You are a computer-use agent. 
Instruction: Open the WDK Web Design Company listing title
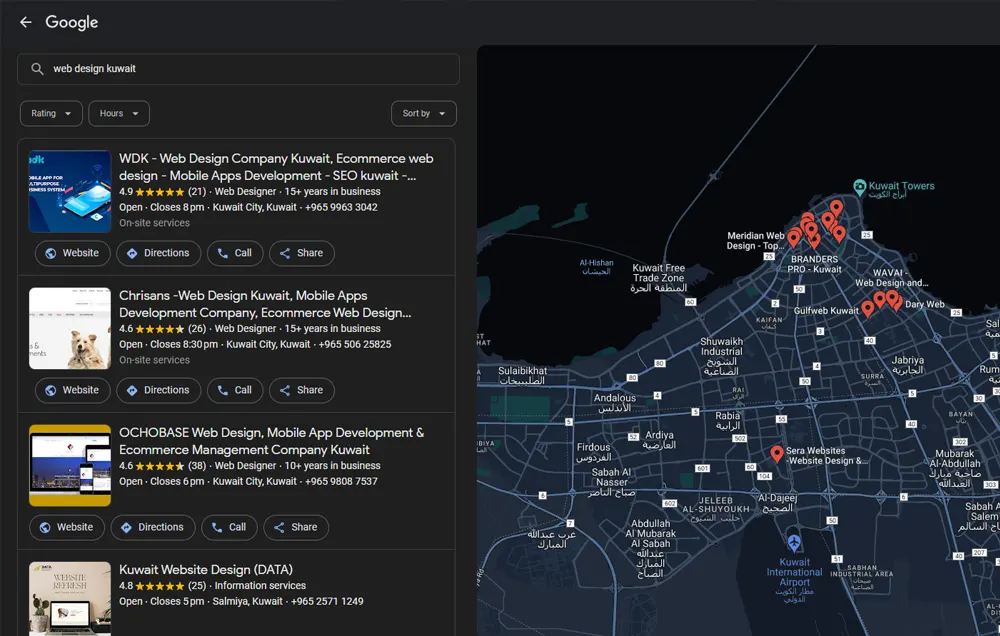pos(276,167)
